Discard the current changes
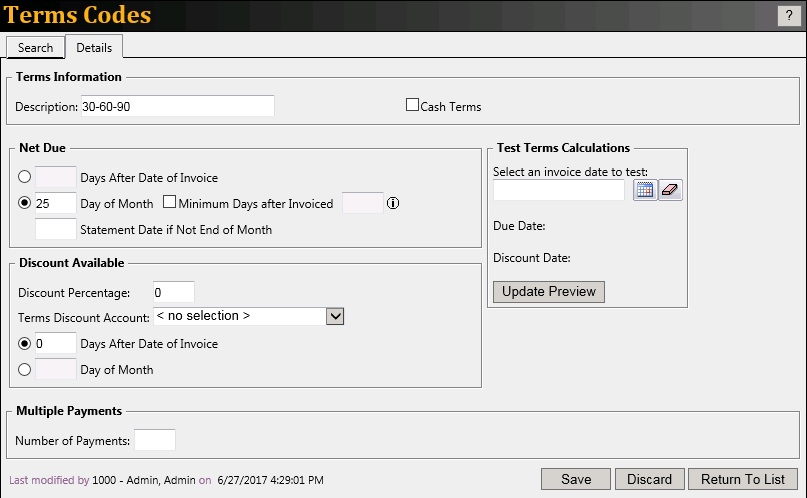 (x=649, y=479)
